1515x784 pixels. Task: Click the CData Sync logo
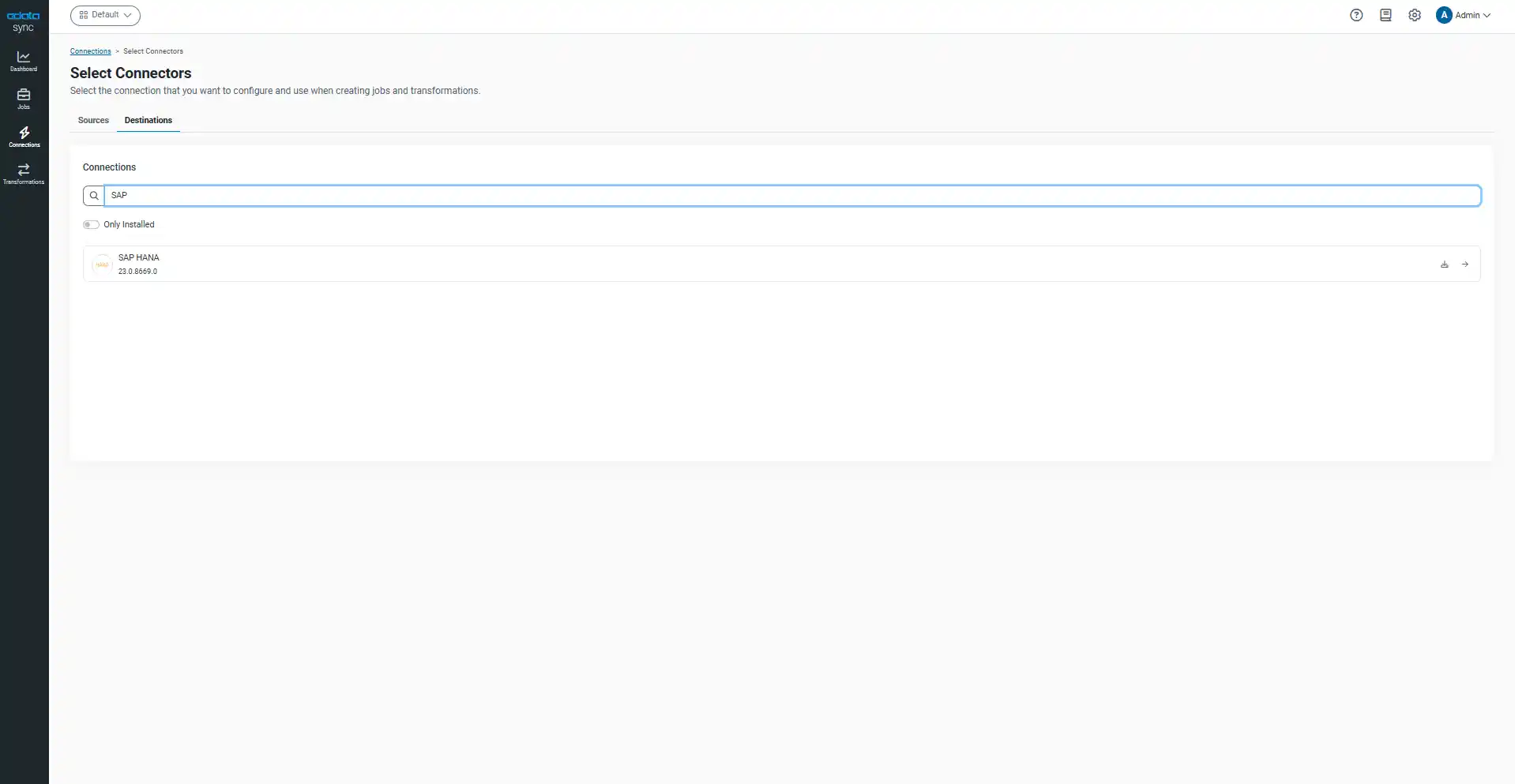tap(23, 21)
